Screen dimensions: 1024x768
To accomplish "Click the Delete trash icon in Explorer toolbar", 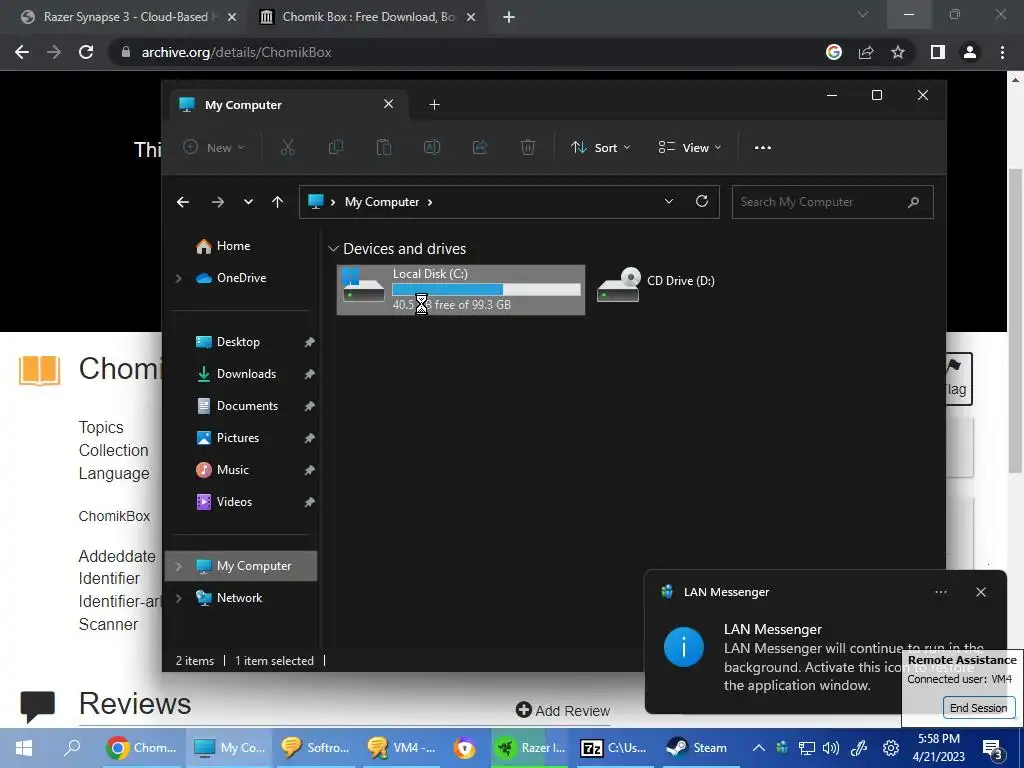I will click(528, 148).
